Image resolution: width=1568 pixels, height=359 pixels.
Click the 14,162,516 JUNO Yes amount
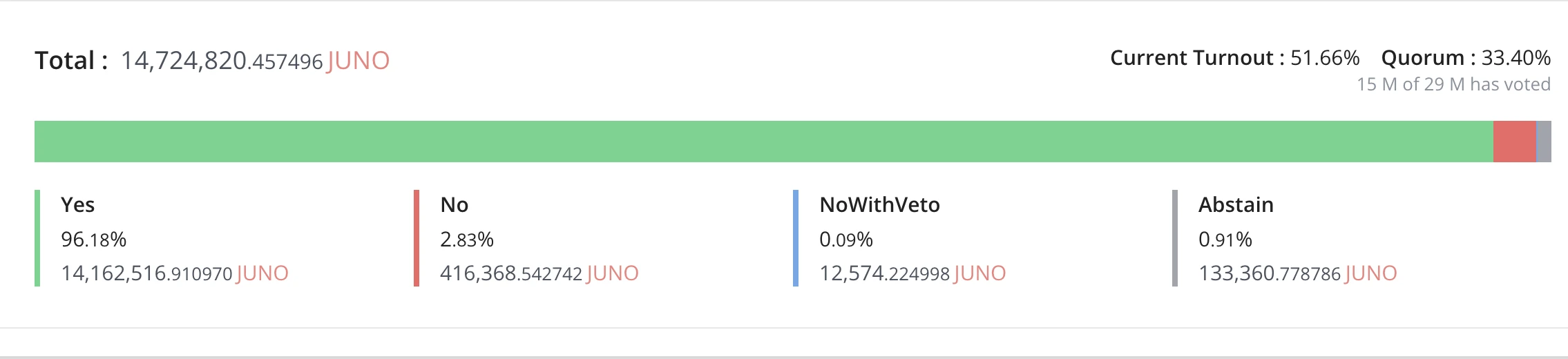point(175,273)
